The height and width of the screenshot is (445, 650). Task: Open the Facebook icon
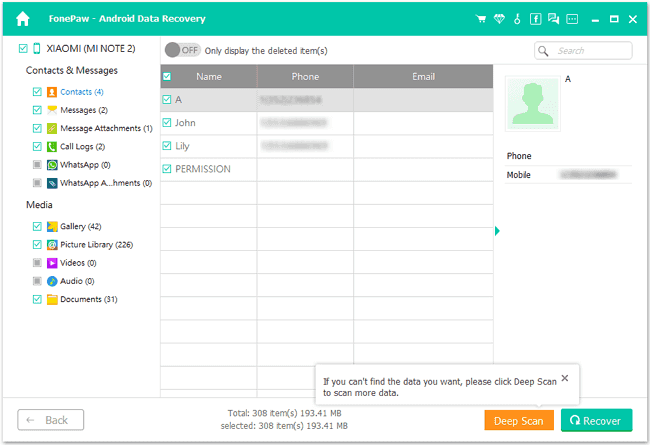click(x=536, y=19)
